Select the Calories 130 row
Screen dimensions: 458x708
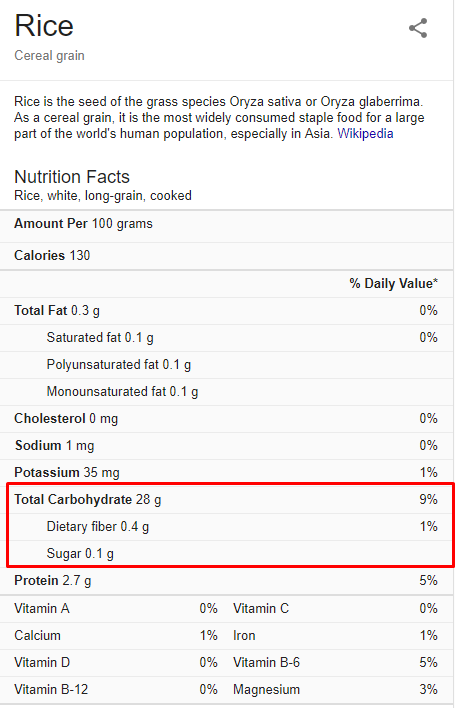point(227,256)
